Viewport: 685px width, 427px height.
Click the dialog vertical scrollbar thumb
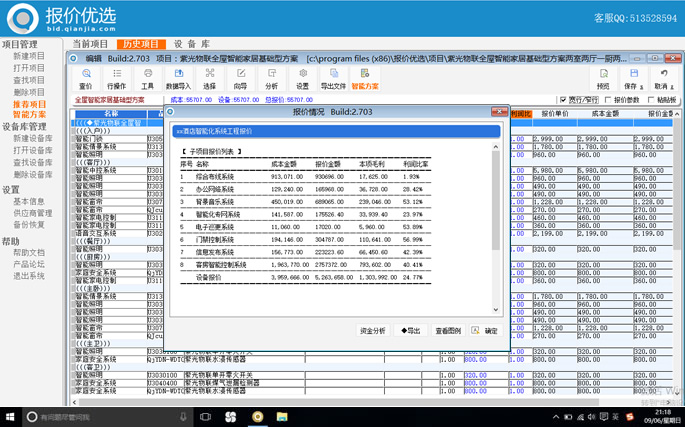496,201
